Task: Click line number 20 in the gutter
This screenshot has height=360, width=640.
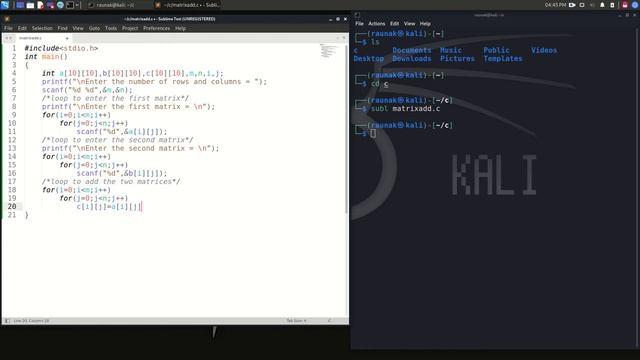Action: tap(12, 207)
